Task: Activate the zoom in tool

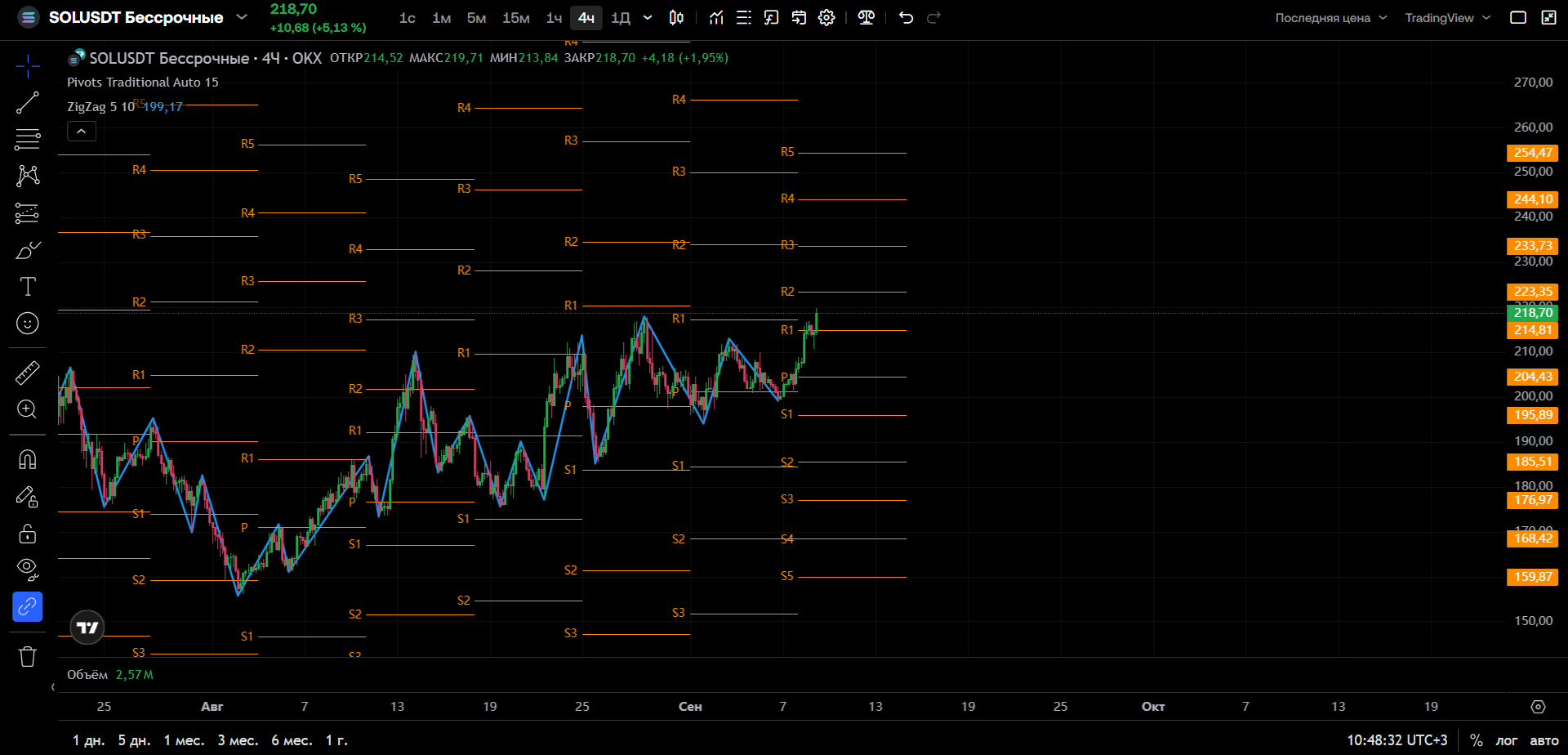Action: pos(28,409)
